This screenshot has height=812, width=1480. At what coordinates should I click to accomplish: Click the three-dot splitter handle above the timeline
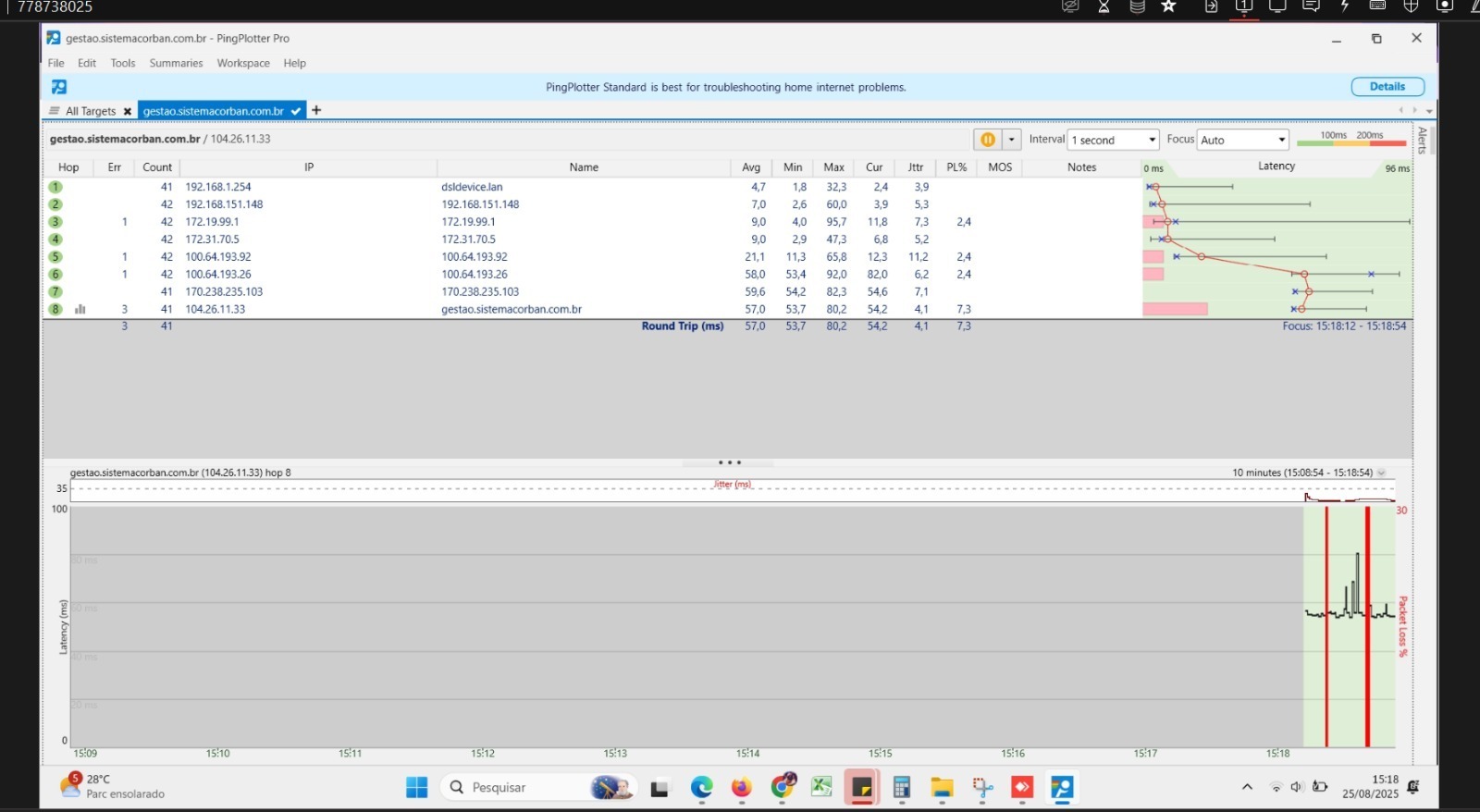coord(729,462)
